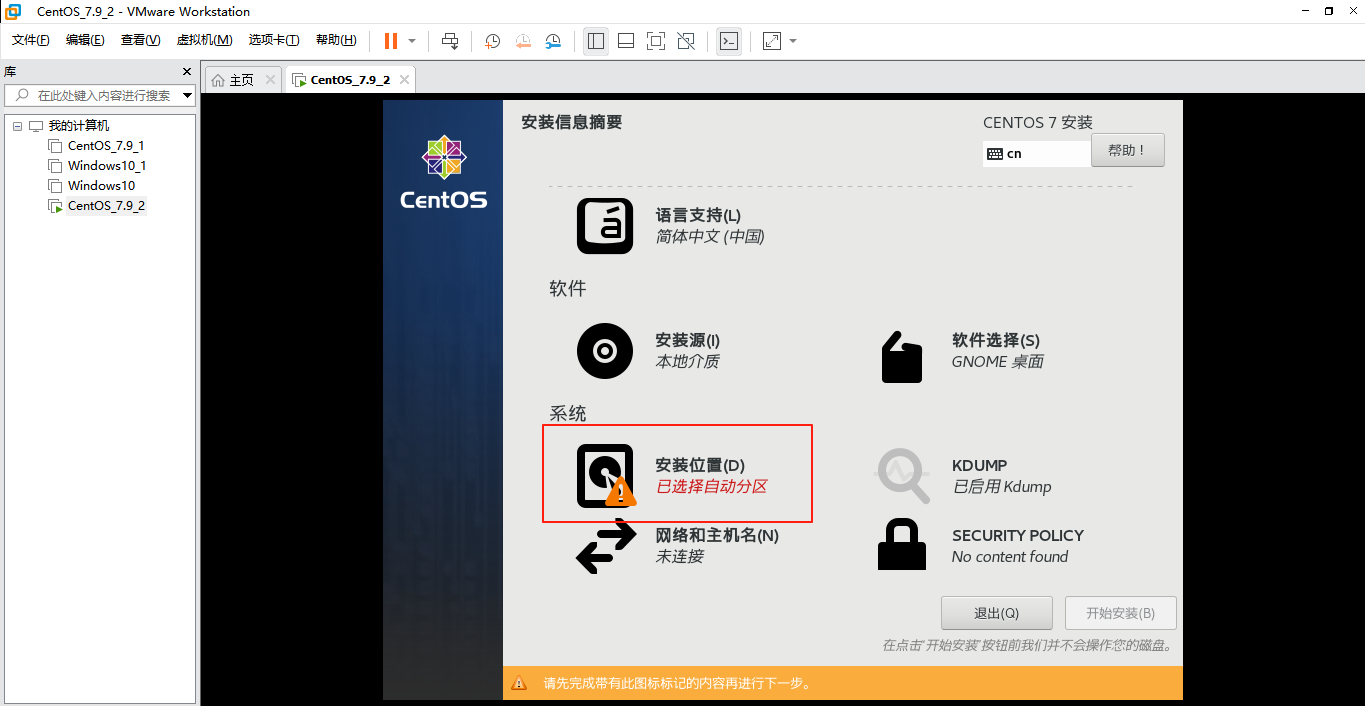This screenshot has height=706, width=1365.
Task: Switch to the 主页 tab
Action: pyautogui.click(x=242, y=80)
